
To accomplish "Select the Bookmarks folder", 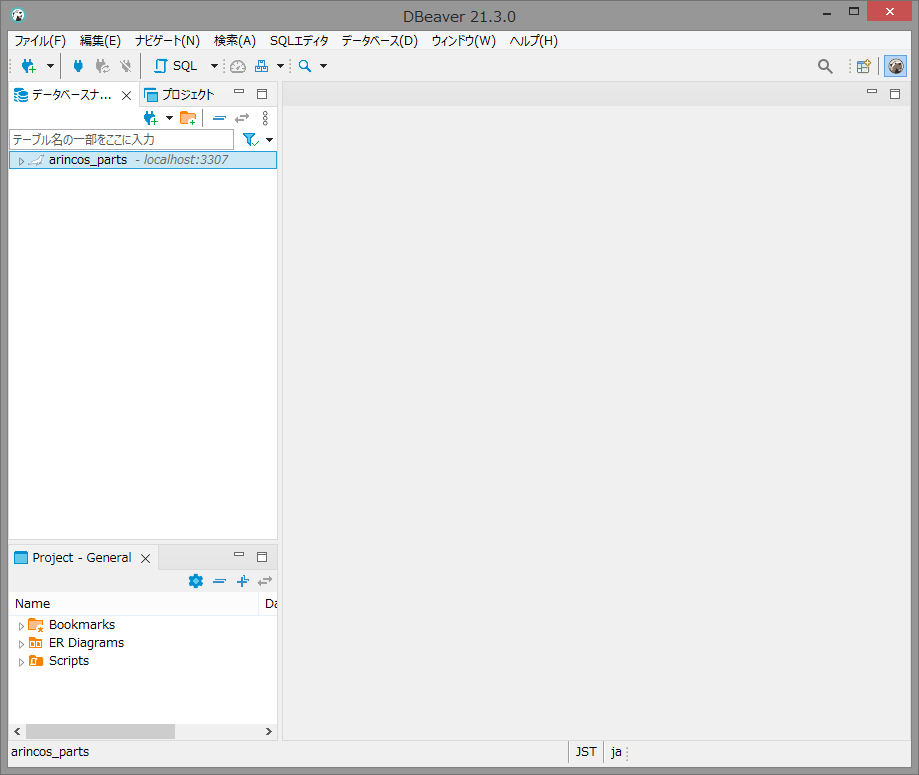I will pos(82,625).
